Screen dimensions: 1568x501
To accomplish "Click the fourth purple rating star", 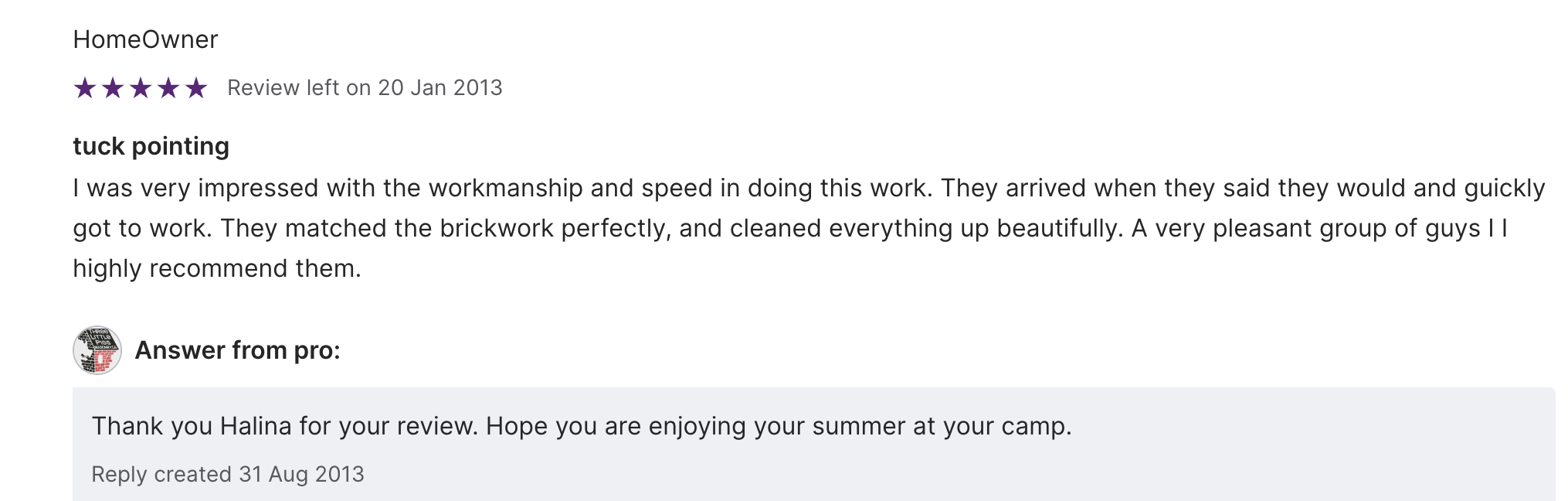I will 168,88.
